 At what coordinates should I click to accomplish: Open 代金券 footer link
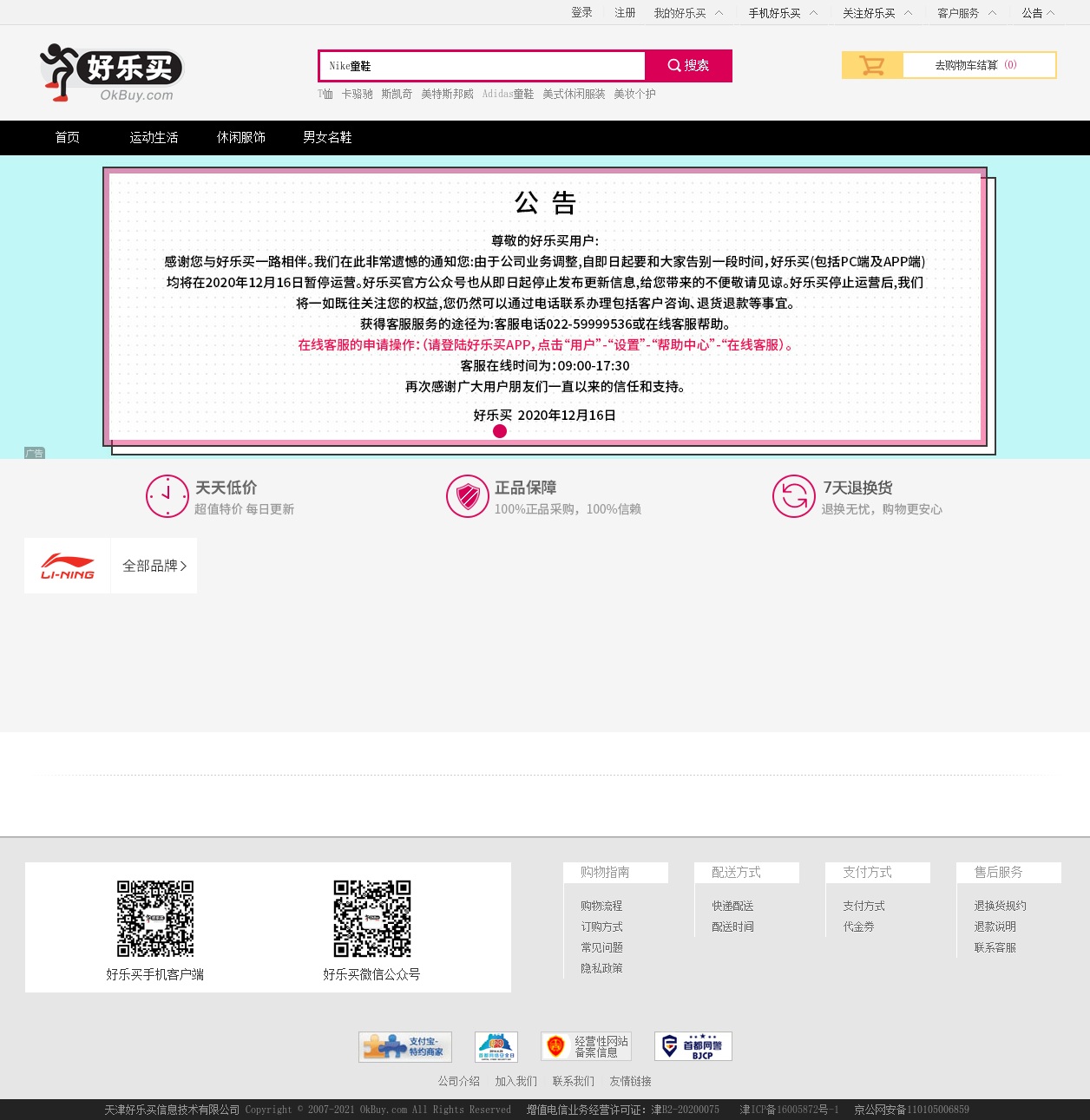858,927
